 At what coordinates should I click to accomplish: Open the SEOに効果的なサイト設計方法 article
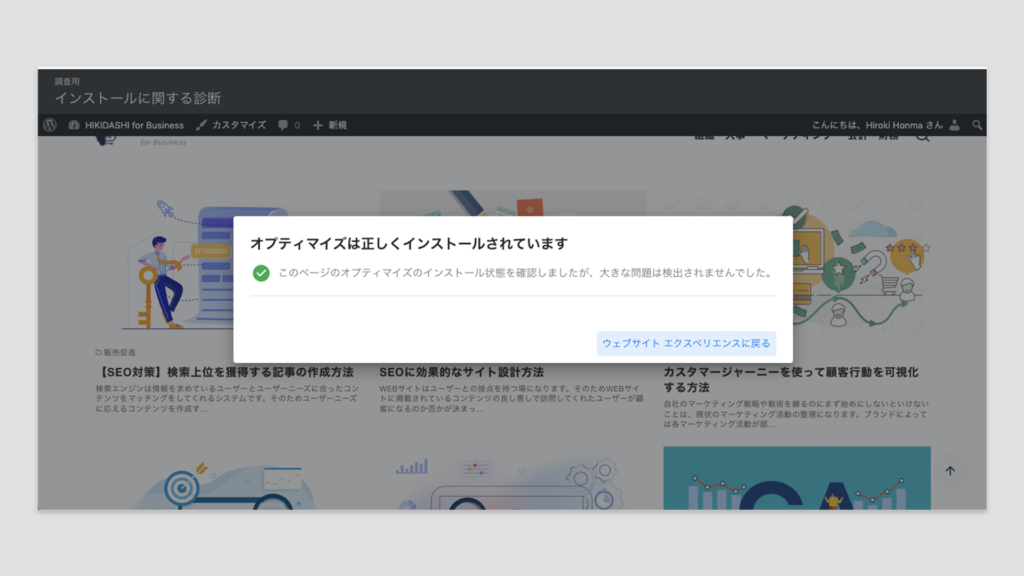click(461, 372)
